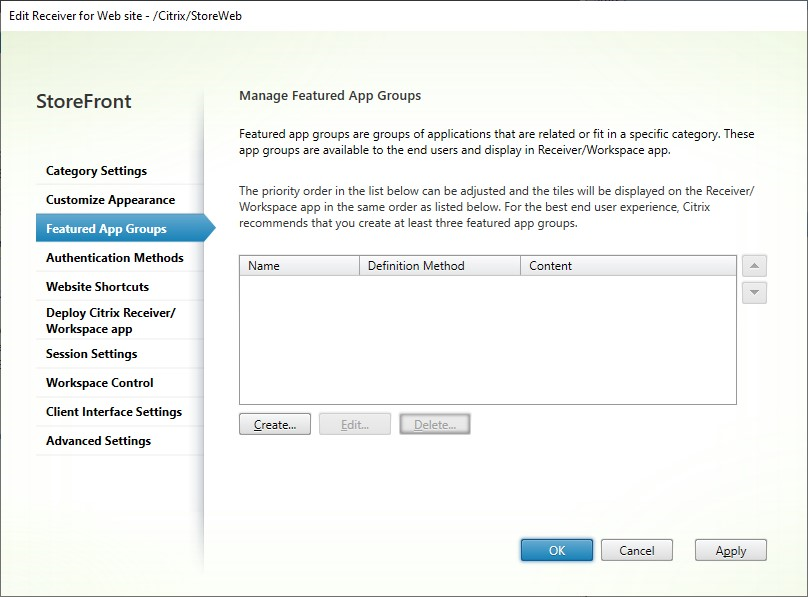The width and height of the screenshot is (808, 597).
Task: Move the selected app group down in priority
Action: coord(754,293)
